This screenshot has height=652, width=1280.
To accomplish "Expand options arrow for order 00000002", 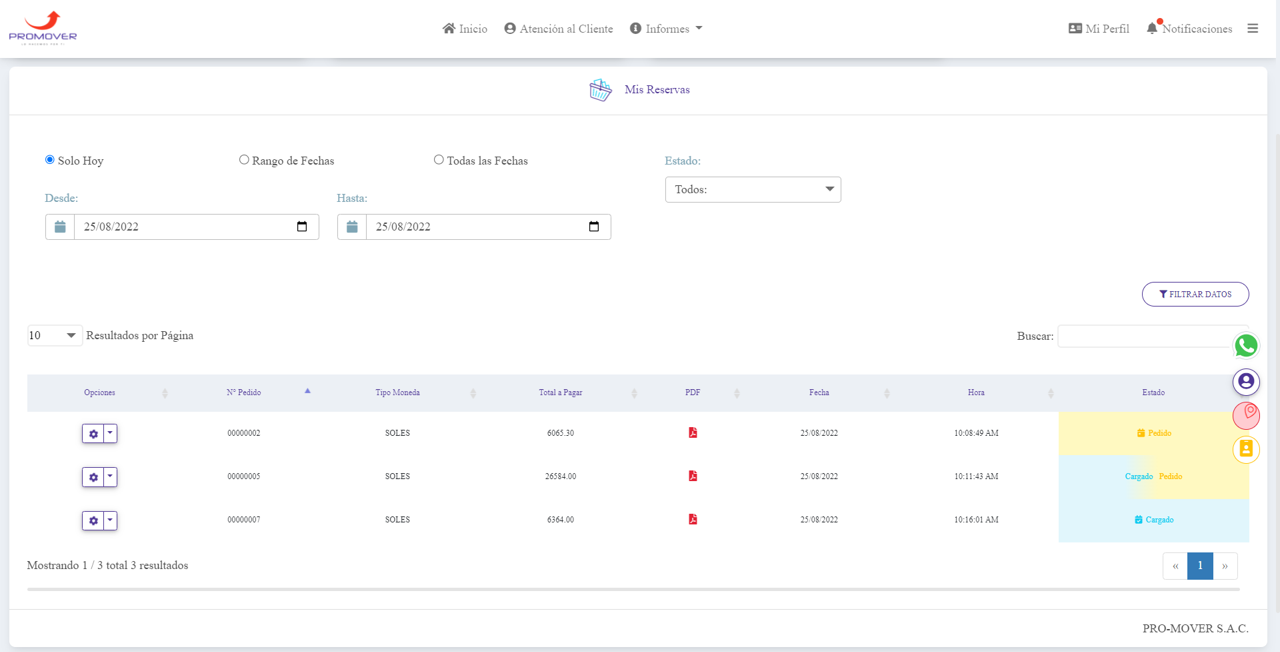I will coord(111,433).
